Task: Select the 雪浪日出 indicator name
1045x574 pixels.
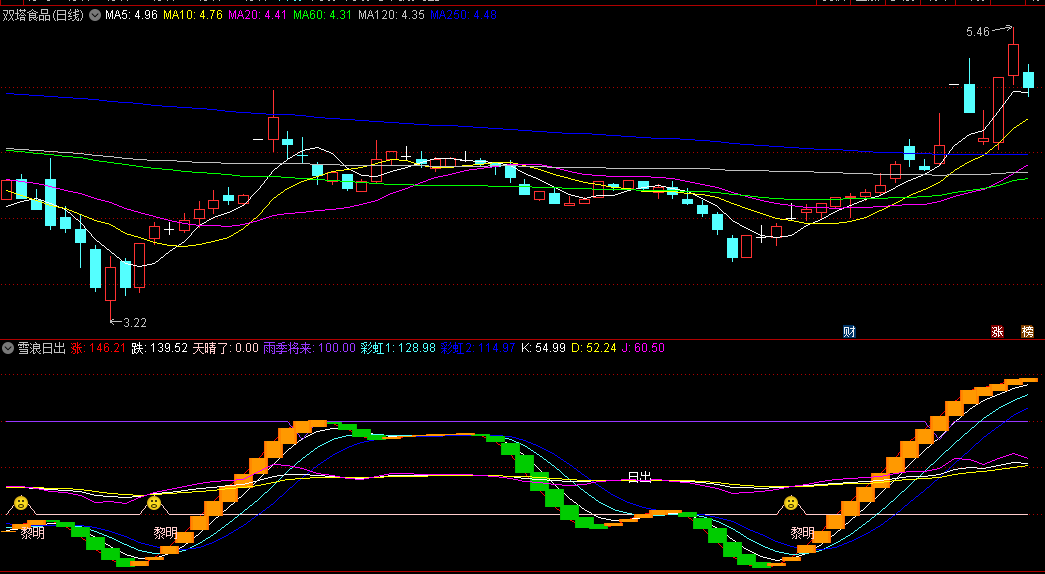Action: (41, 348)
